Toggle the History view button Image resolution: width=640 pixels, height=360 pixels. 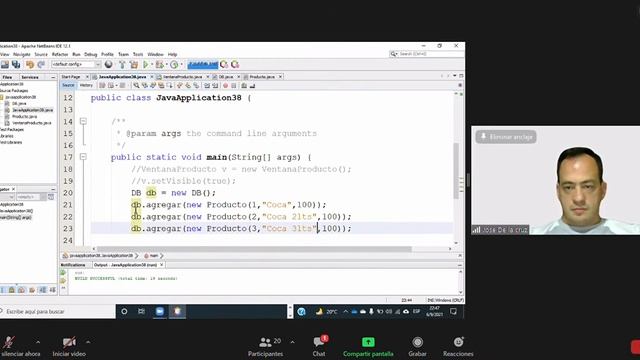coord(86,85)
